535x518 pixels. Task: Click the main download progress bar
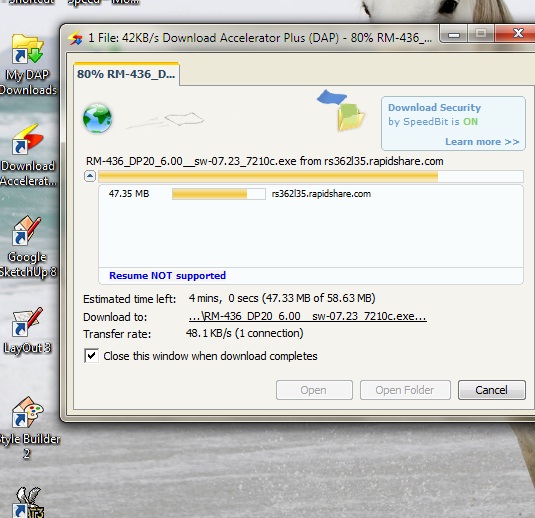click(311, 176)
